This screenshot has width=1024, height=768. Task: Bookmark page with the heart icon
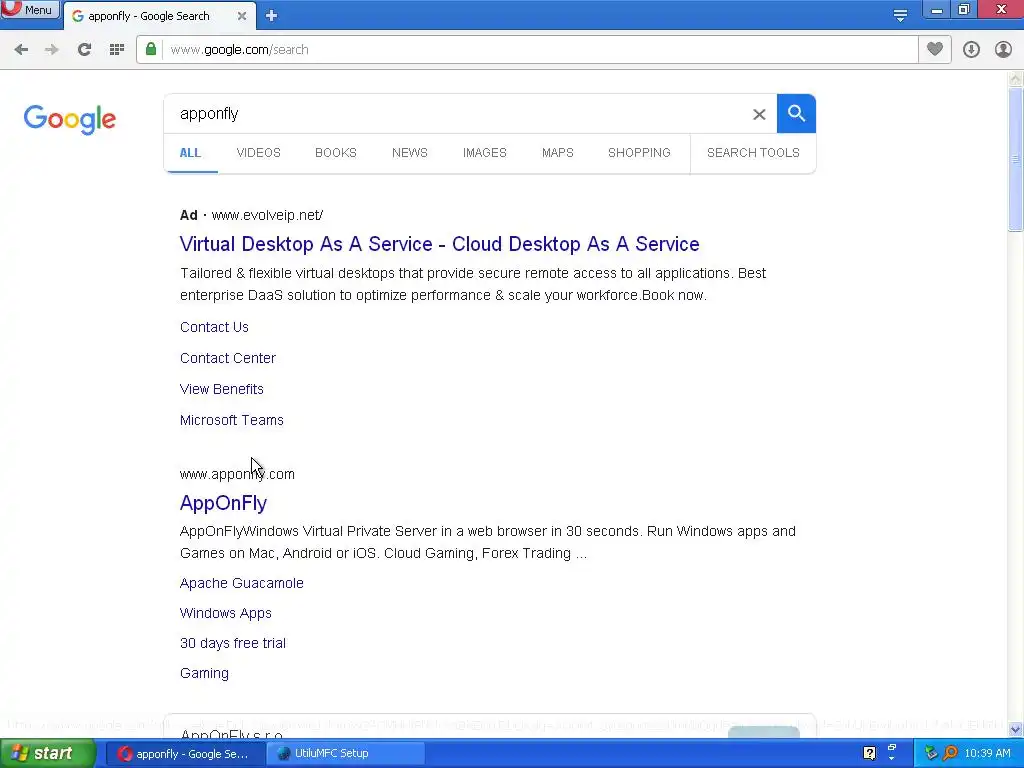[x=935, y=49]
